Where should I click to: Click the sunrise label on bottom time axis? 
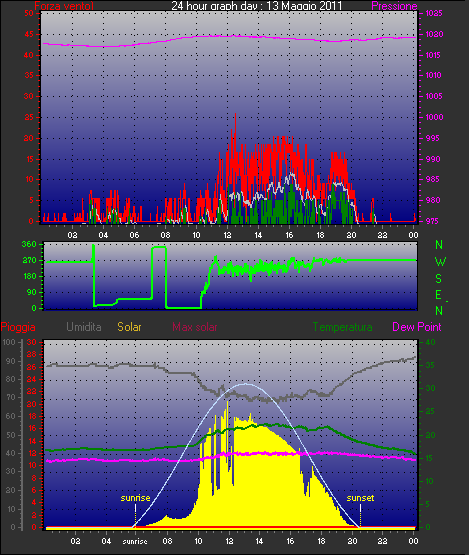[x=135, y=542]
